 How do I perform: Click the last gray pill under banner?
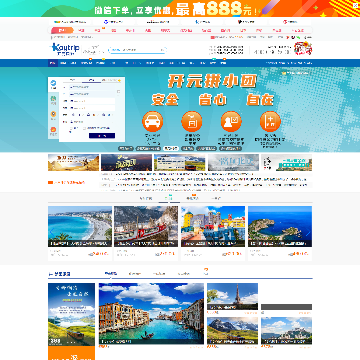(x=231, y=148)
